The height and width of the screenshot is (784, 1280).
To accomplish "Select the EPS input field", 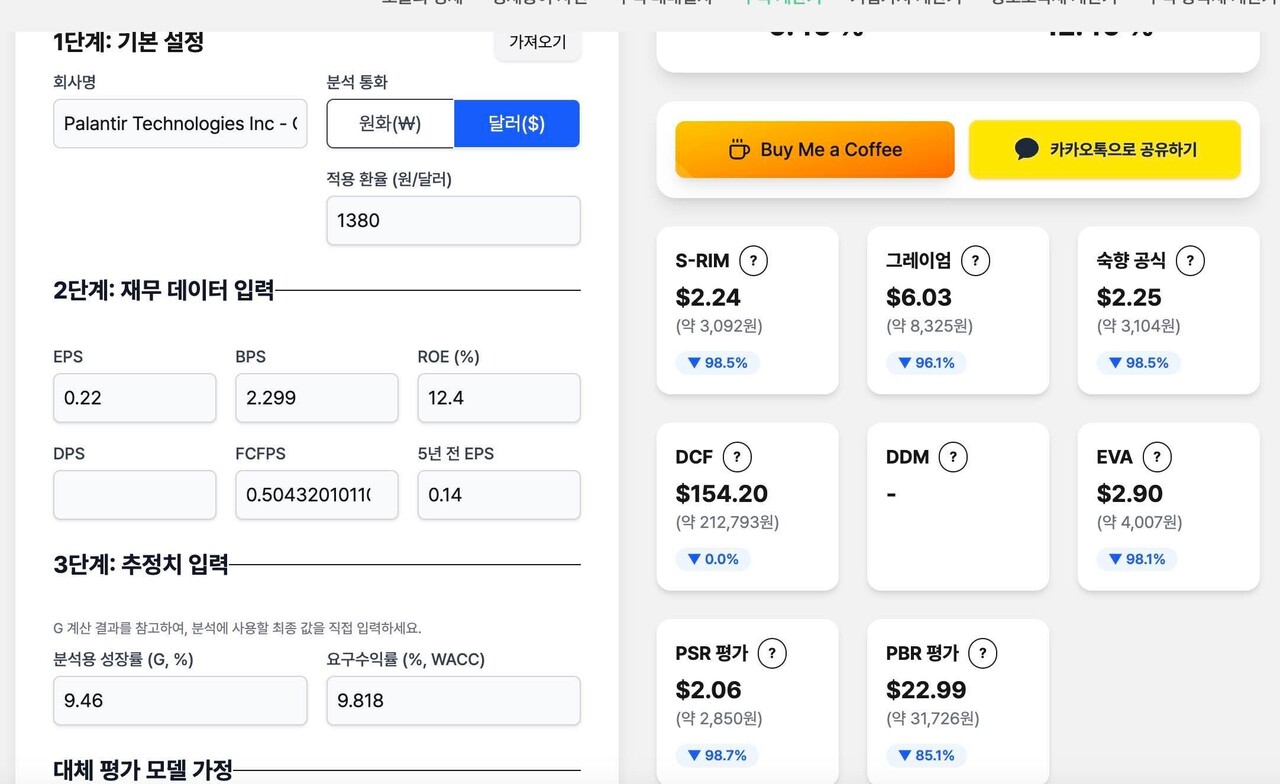I will tap(134, 398).
